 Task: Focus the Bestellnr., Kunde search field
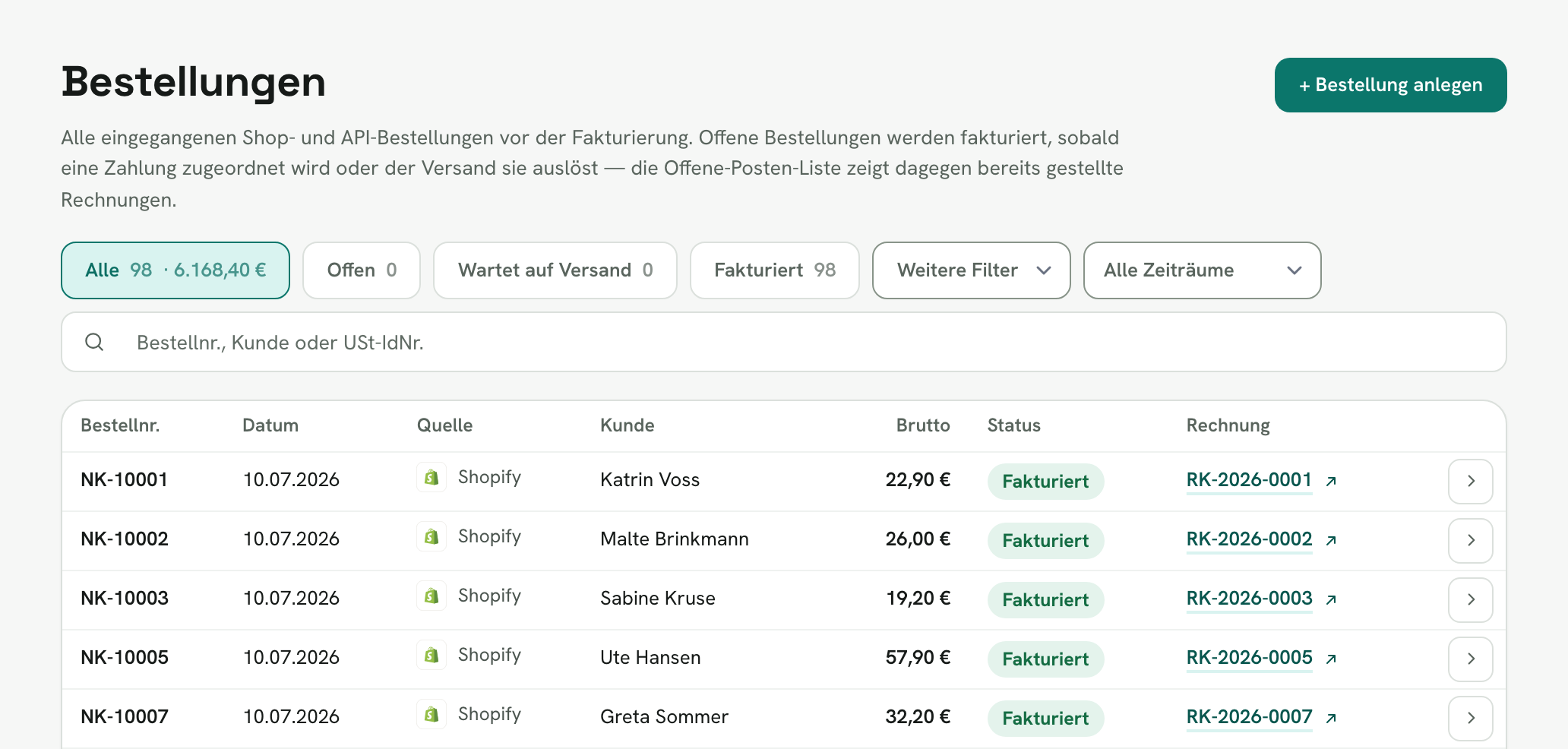(784, 342)
